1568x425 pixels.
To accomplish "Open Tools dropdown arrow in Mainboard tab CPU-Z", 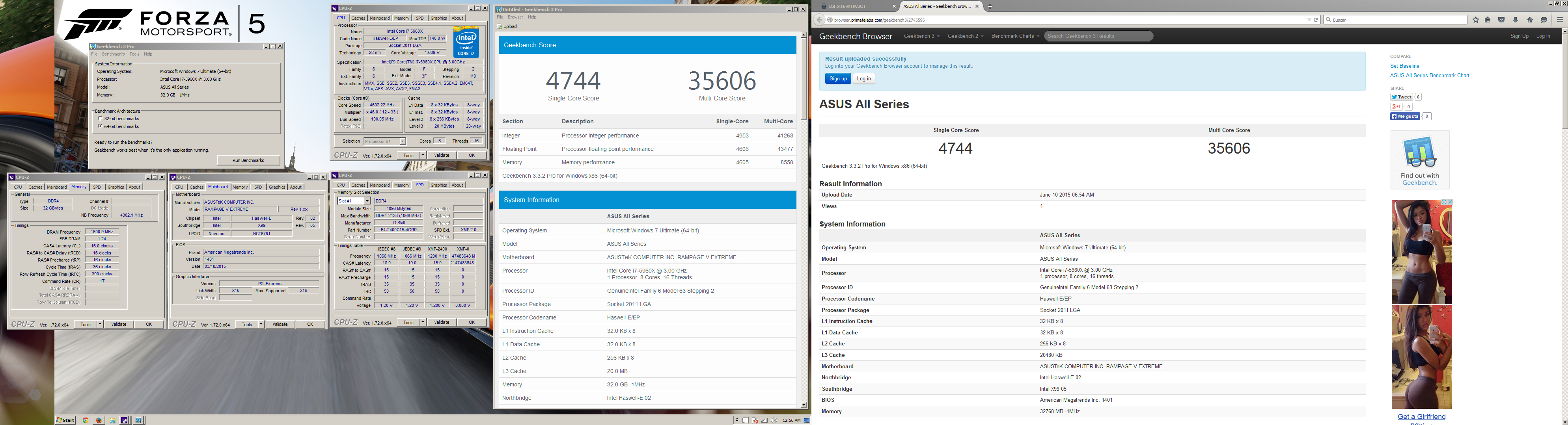I will tap(261, 324).
